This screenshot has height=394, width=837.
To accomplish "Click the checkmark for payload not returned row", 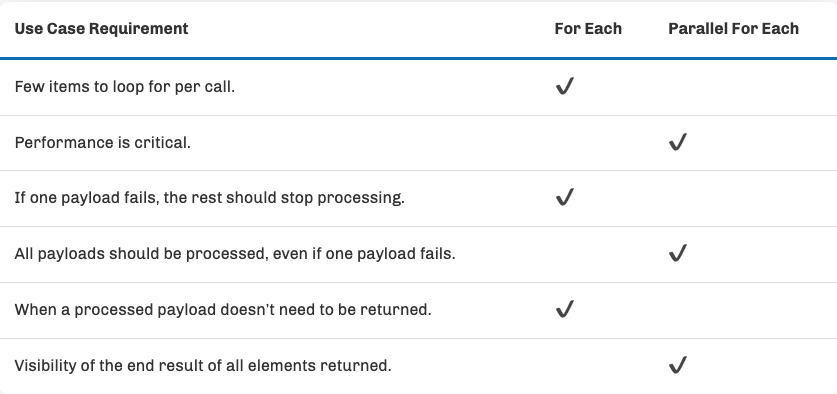I will (565, 309).
